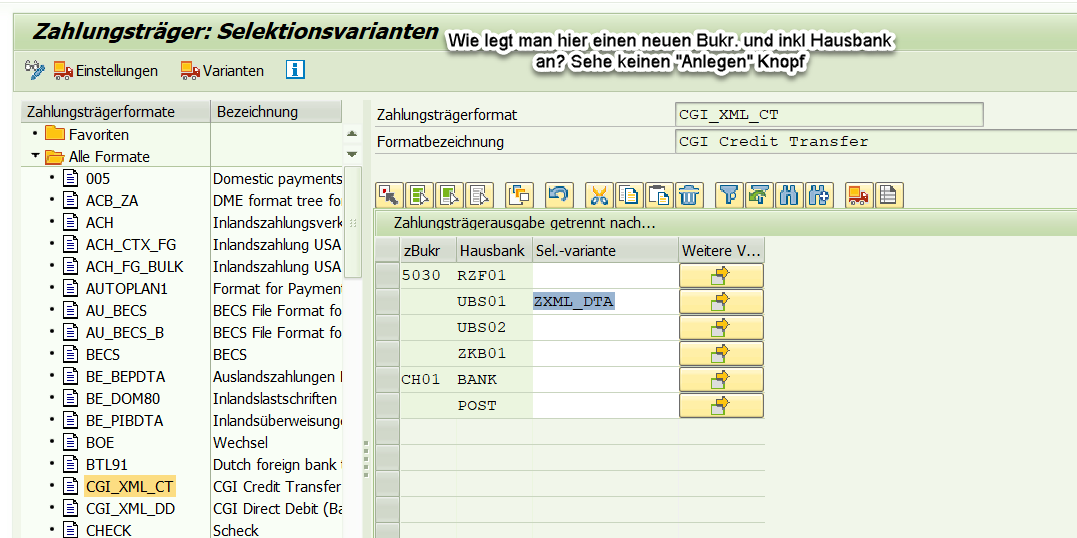Image resolution: width=1077 pixels, height=538 pixels.
Task: Click the Display/Change glasses-and-pencil icon
Action: [x=35, y=70]
